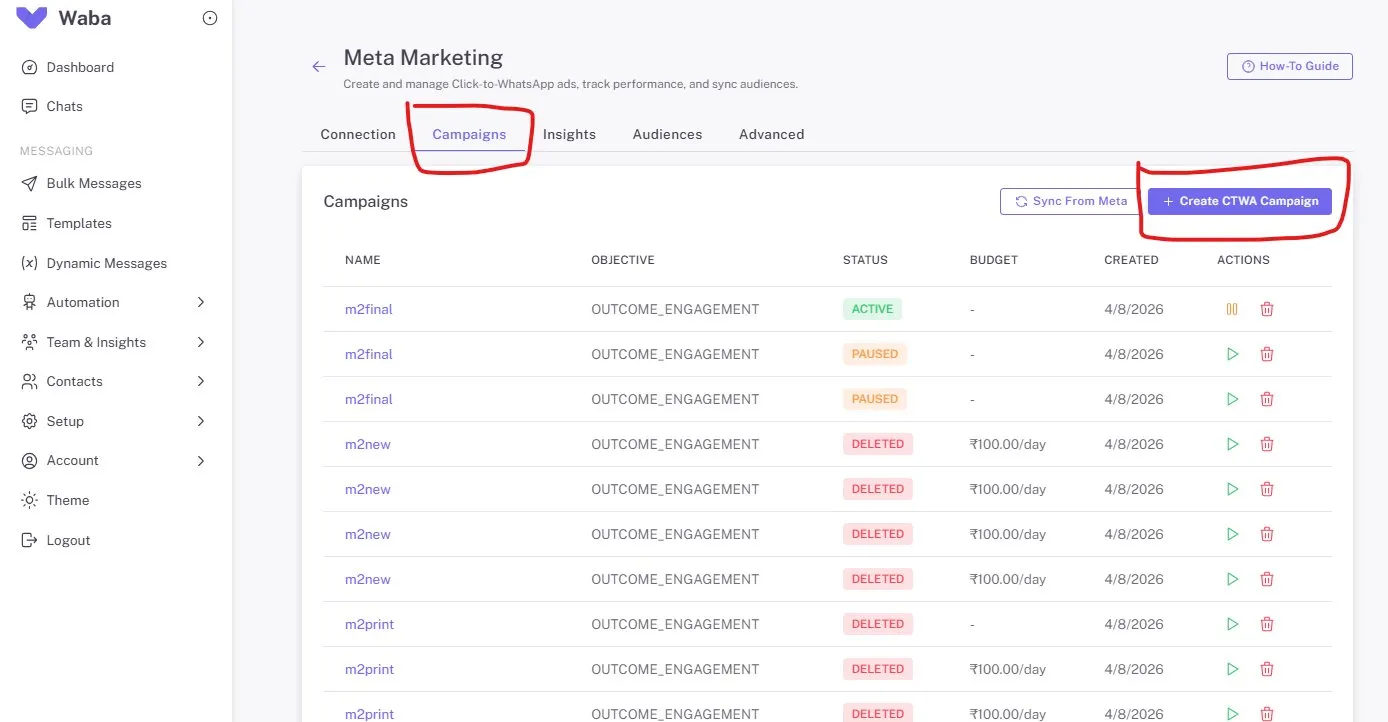The height and width of the screenshot is (722, 1388).
Task: Open the How-To Guide
Action: [x=1290, y=66]
